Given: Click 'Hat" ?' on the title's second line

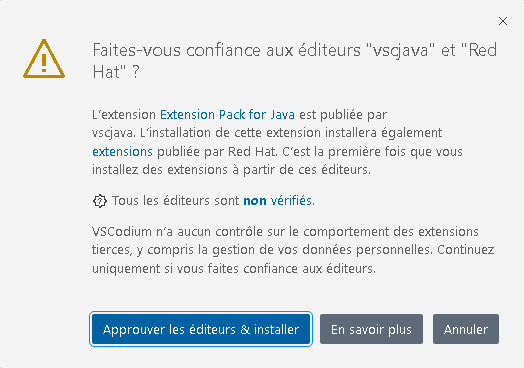Looking at the screenshot, I should [116, 72].
